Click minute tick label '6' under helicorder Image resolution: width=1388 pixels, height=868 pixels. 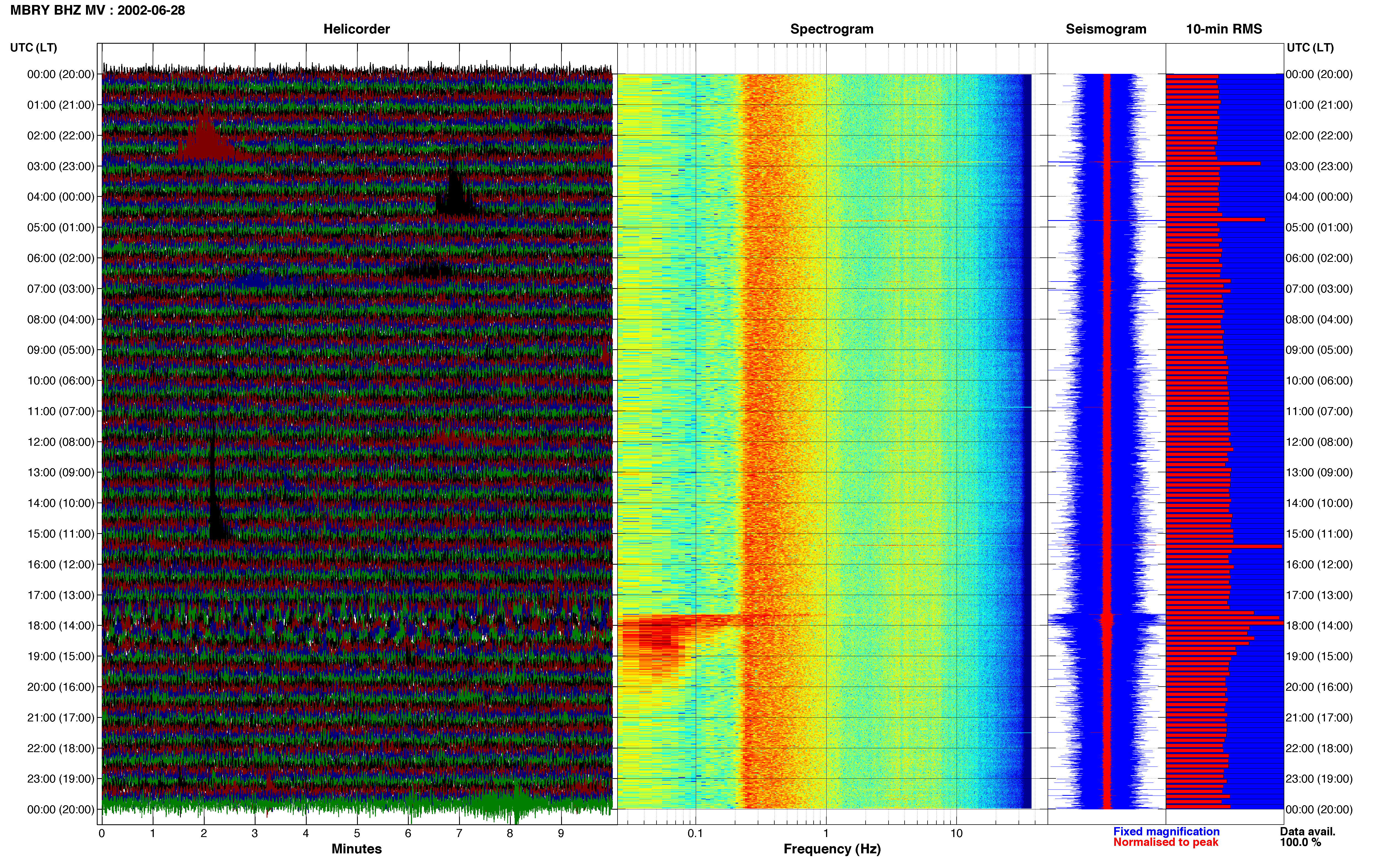(408, 833)
